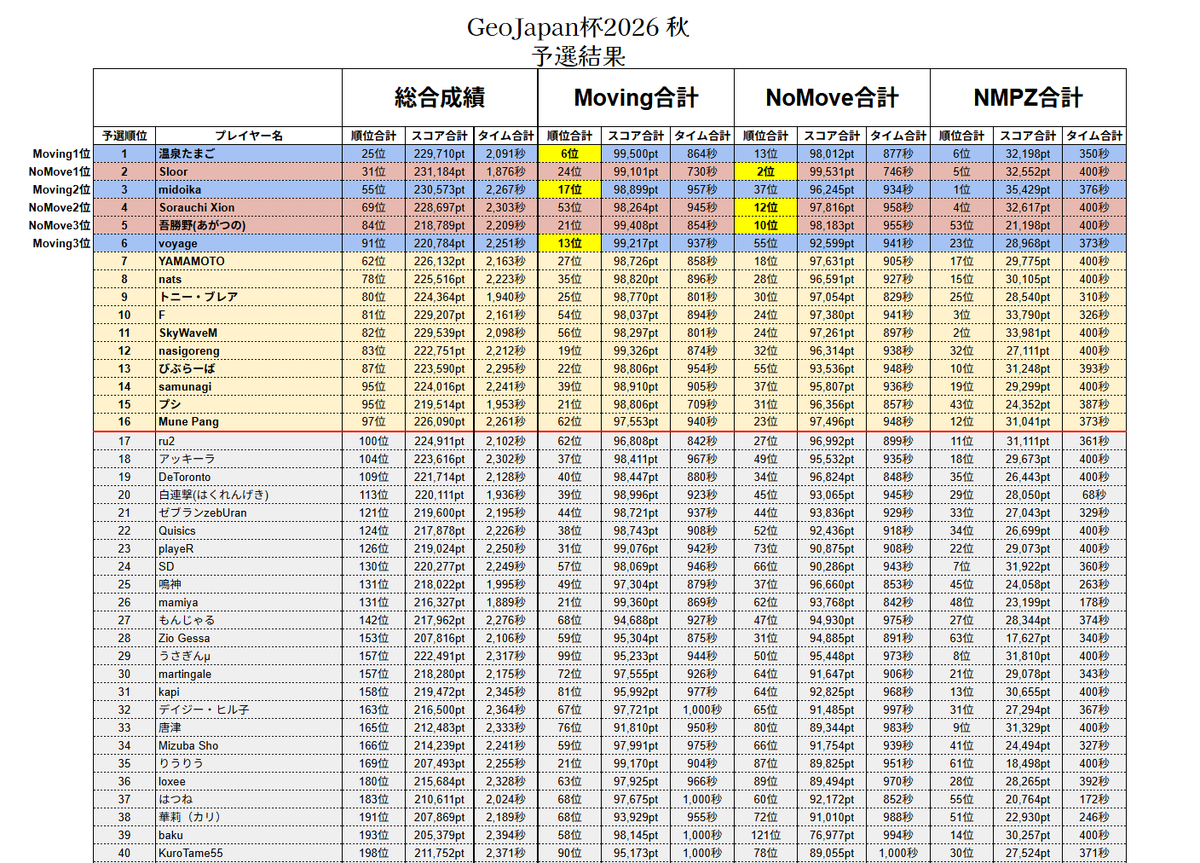1200x863 pixels.
Task: Select player name '温泉たまご'
Action: [x=186, y=154]
